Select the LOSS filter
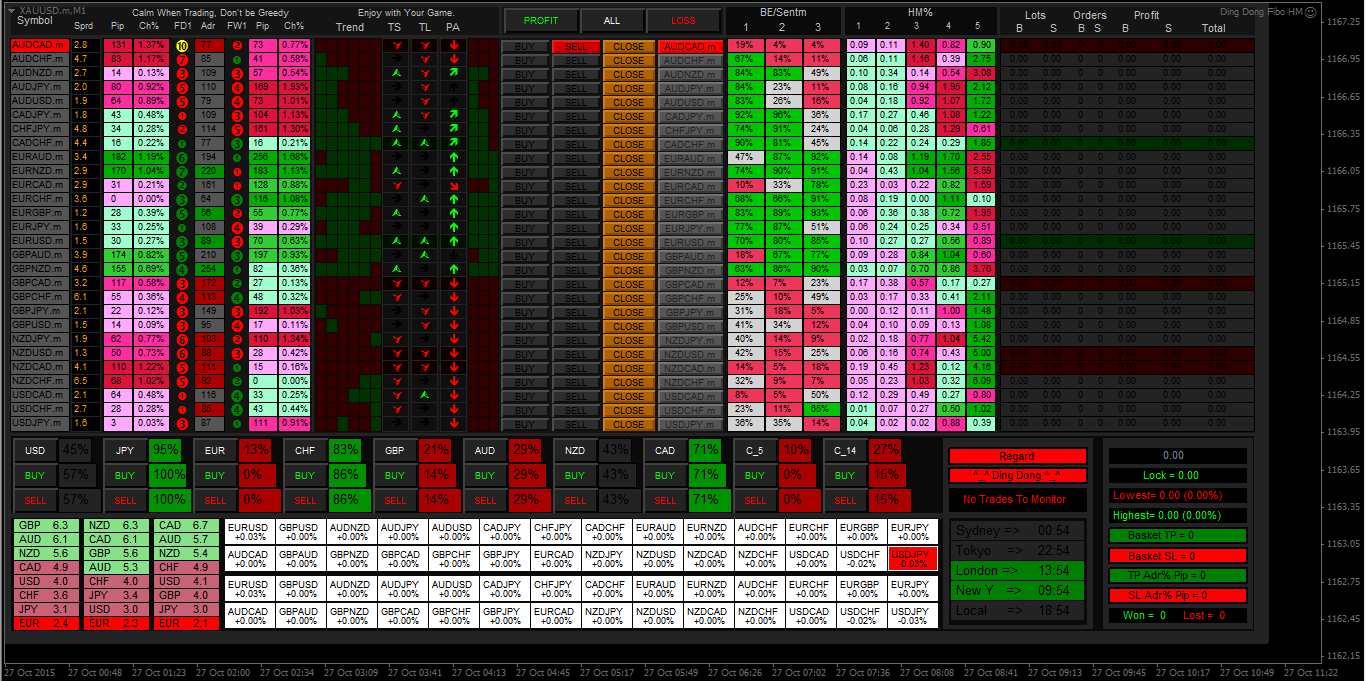This screenshot has height=681, width=1366. [683, 20]
